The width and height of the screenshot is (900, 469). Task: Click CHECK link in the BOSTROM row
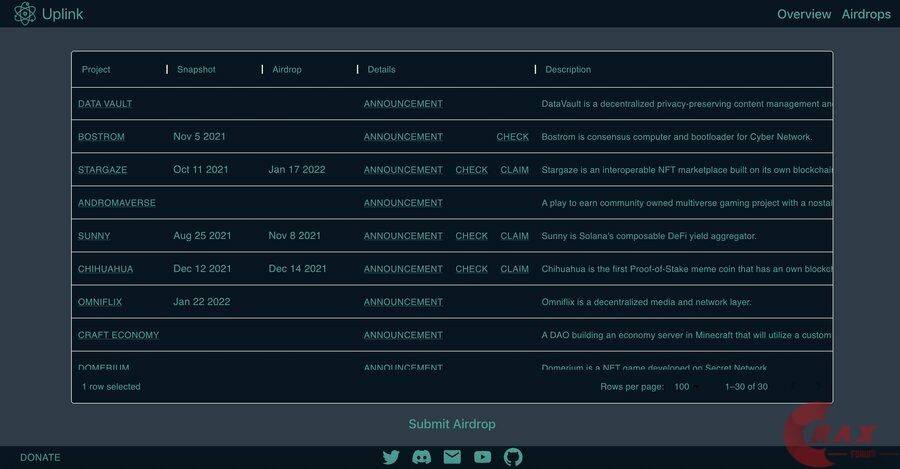[x=513, y=137]
